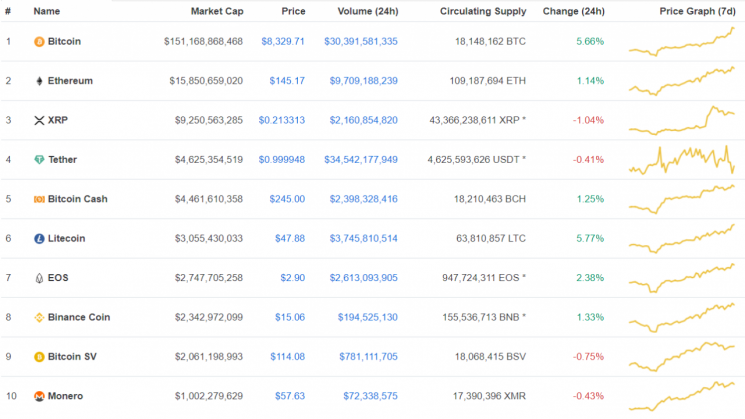Screen dimensions: 745x419
Task: Open the EOS name link
Action: coord(58,278)
